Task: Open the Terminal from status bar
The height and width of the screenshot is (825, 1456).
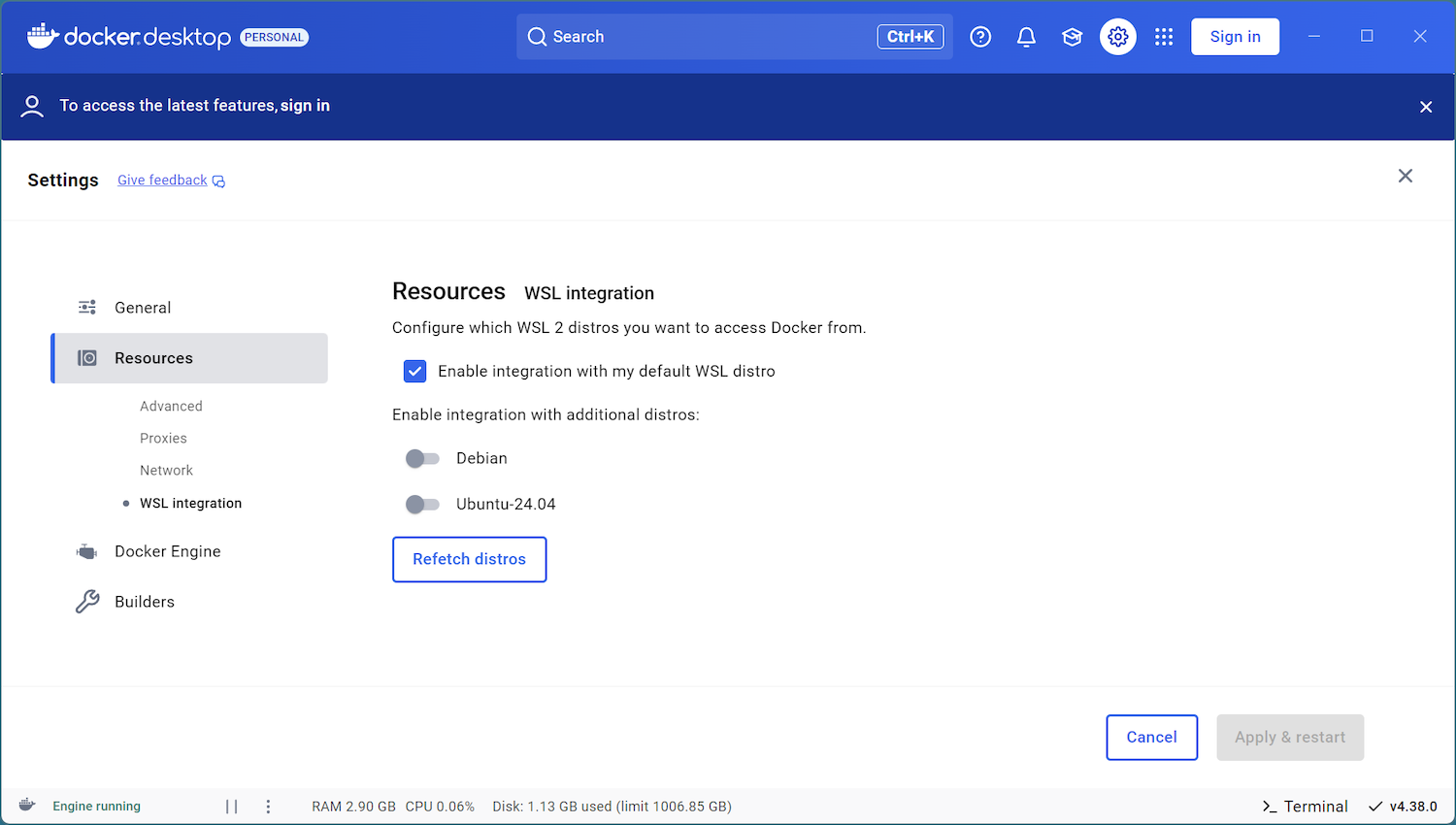Action: pos(1305,807)
